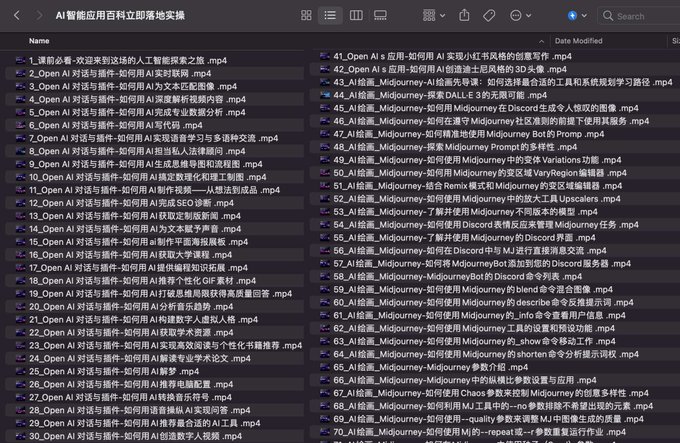Click the window title AI智能应用百科立即落地实操
The width and height of the screenshot is (680, 443).
120,16
